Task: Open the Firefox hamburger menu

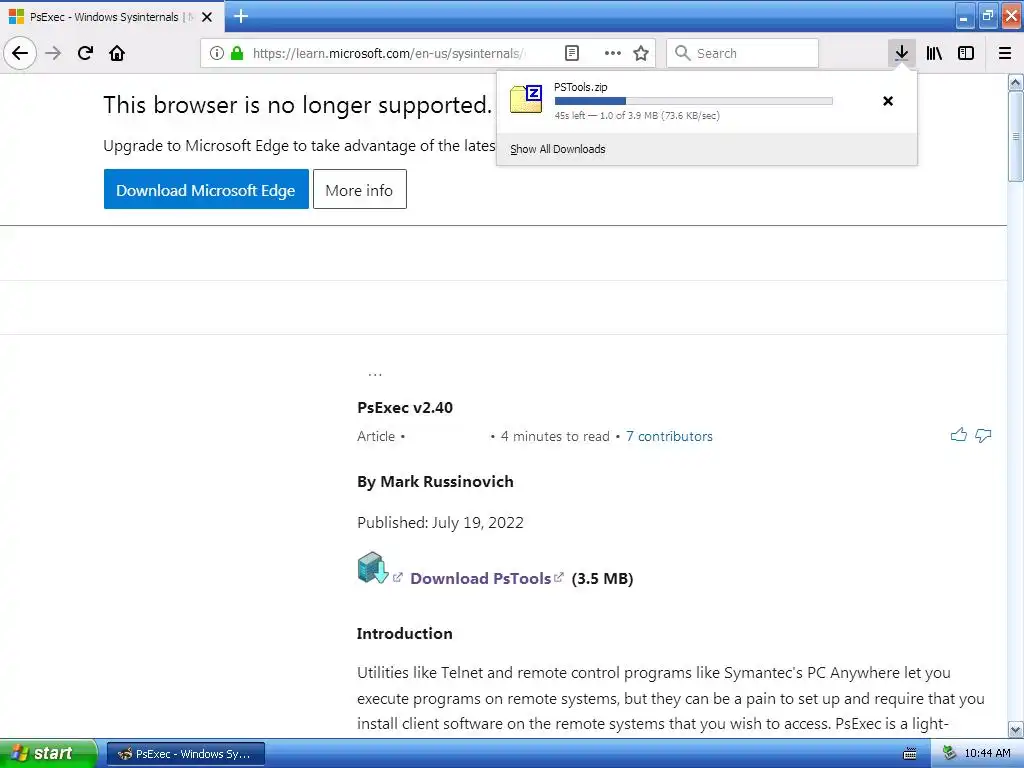Action: click(1005, 53)
